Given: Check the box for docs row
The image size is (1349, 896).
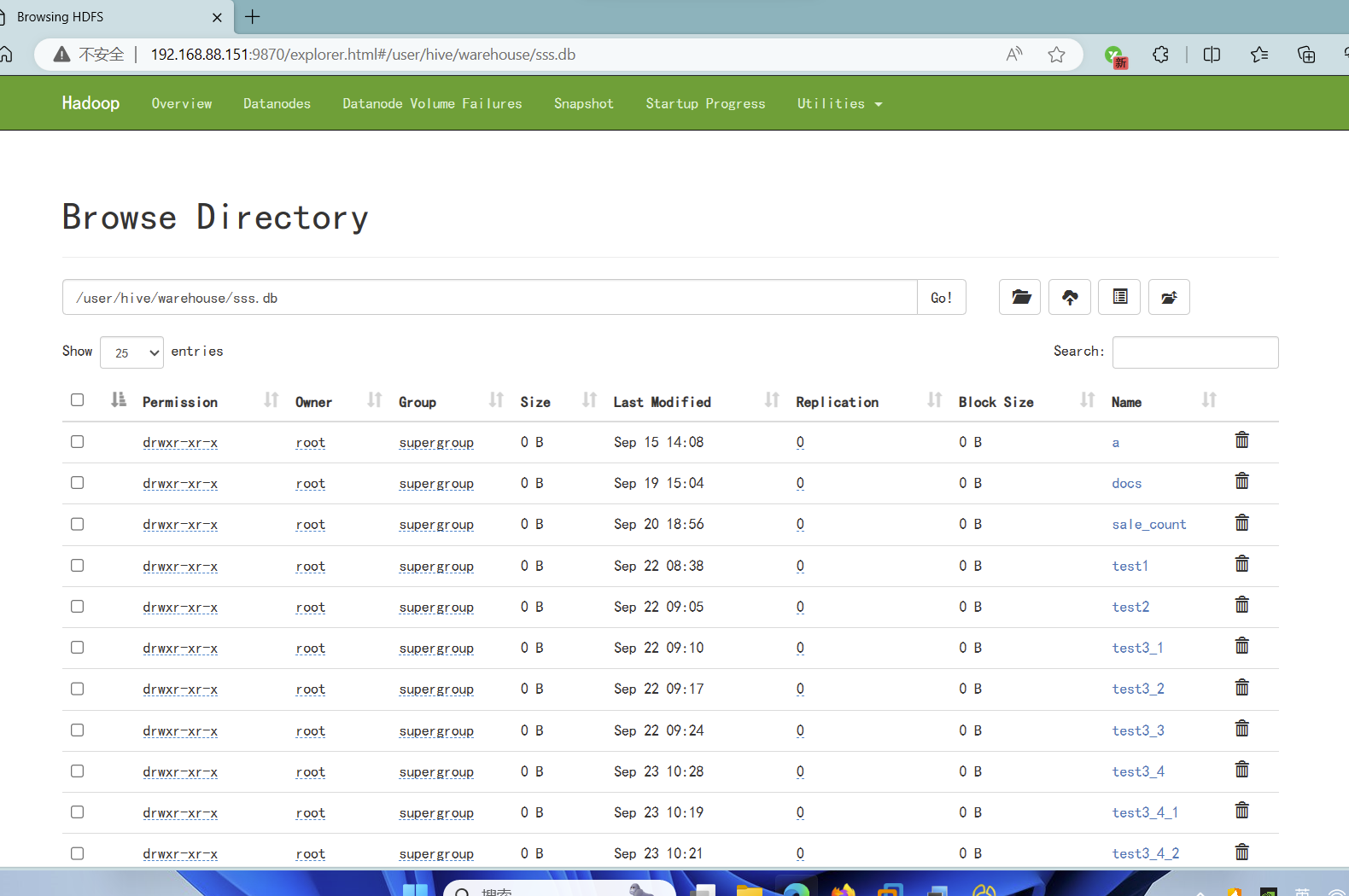Looking at the screenshot, I should pos(78,483).
